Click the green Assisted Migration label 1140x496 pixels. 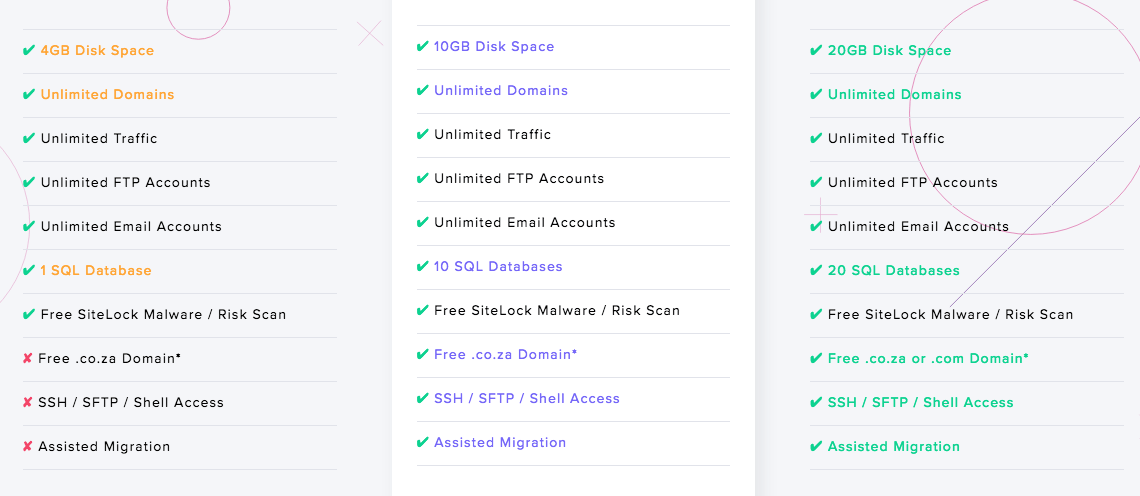click(x=894, y=447)
